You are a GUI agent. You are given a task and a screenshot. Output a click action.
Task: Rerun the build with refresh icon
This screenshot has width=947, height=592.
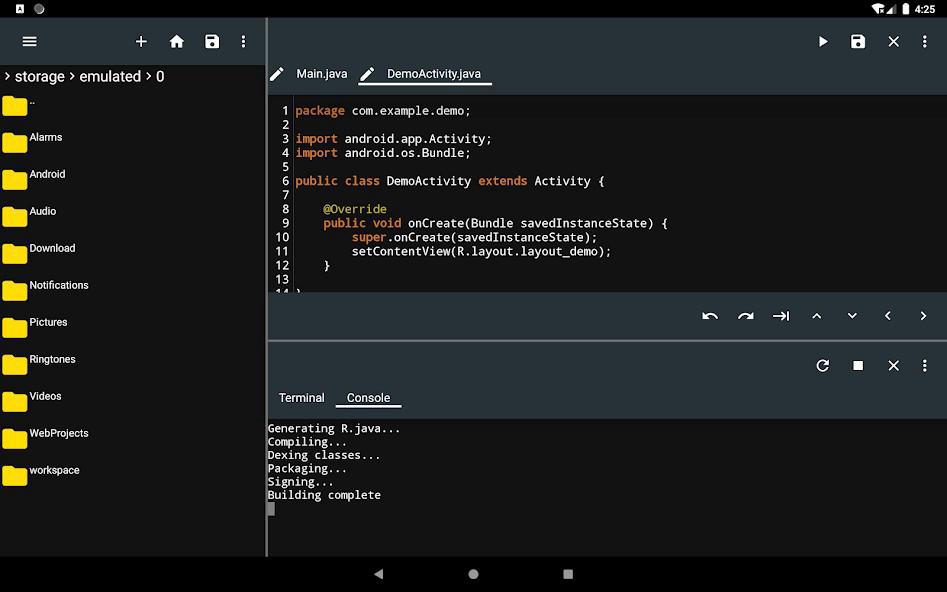[x=823, y=365]
